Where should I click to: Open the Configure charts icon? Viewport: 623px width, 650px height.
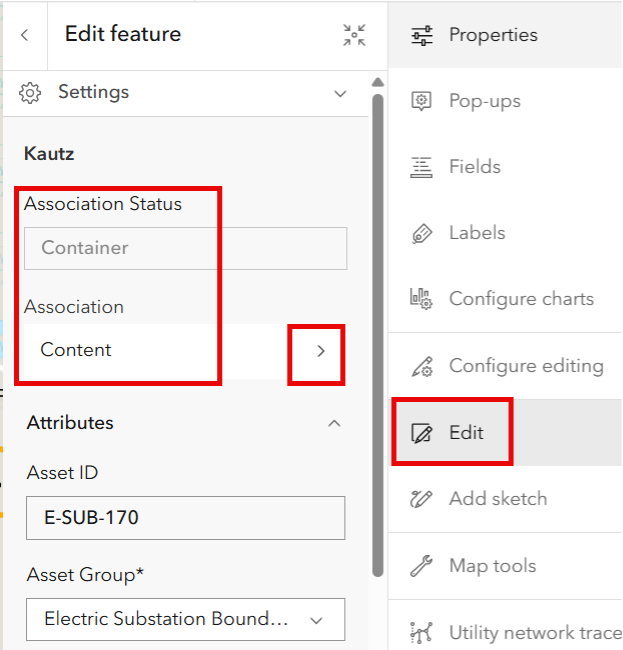pyautogui.click(x=422, y=299)
